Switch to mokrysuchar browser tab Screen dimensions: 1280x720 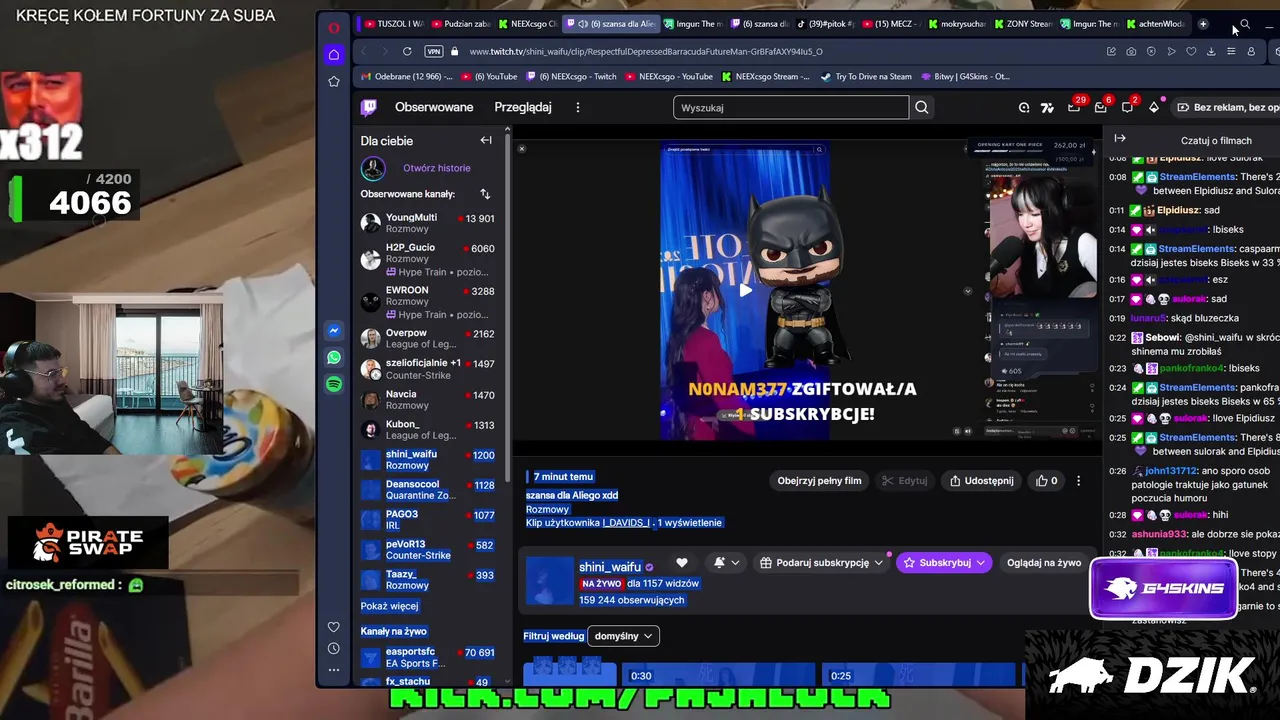(x=957, y=24)
